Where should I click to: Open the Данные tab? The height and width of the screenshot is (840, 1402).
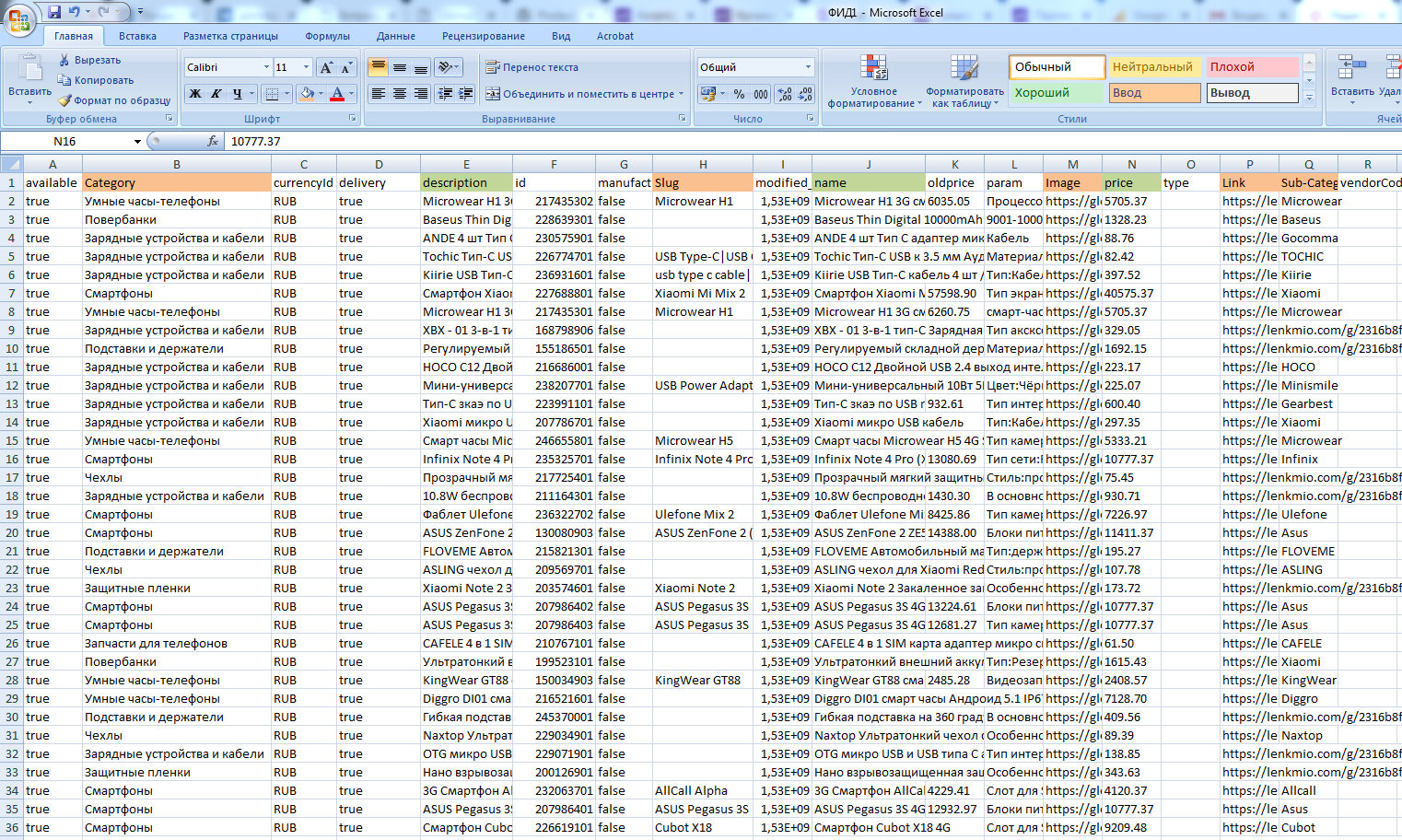click(x=396, y=36)
